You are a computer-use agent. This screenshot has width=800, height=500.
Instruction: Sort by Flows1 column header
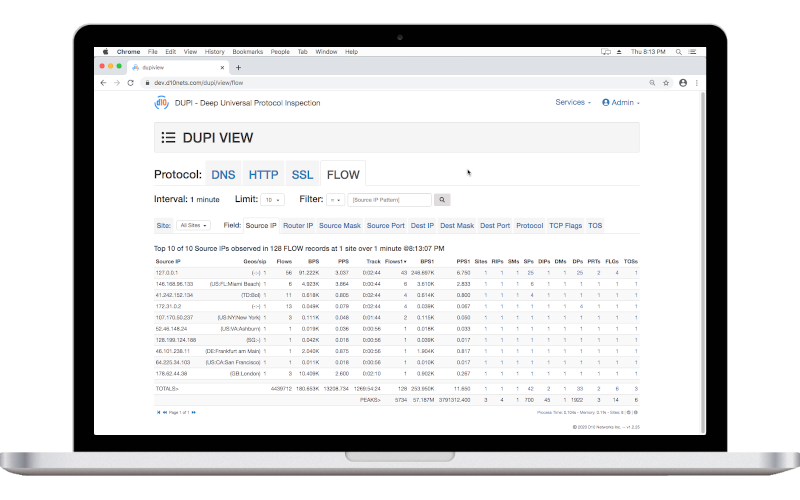(x=396, y=261)
